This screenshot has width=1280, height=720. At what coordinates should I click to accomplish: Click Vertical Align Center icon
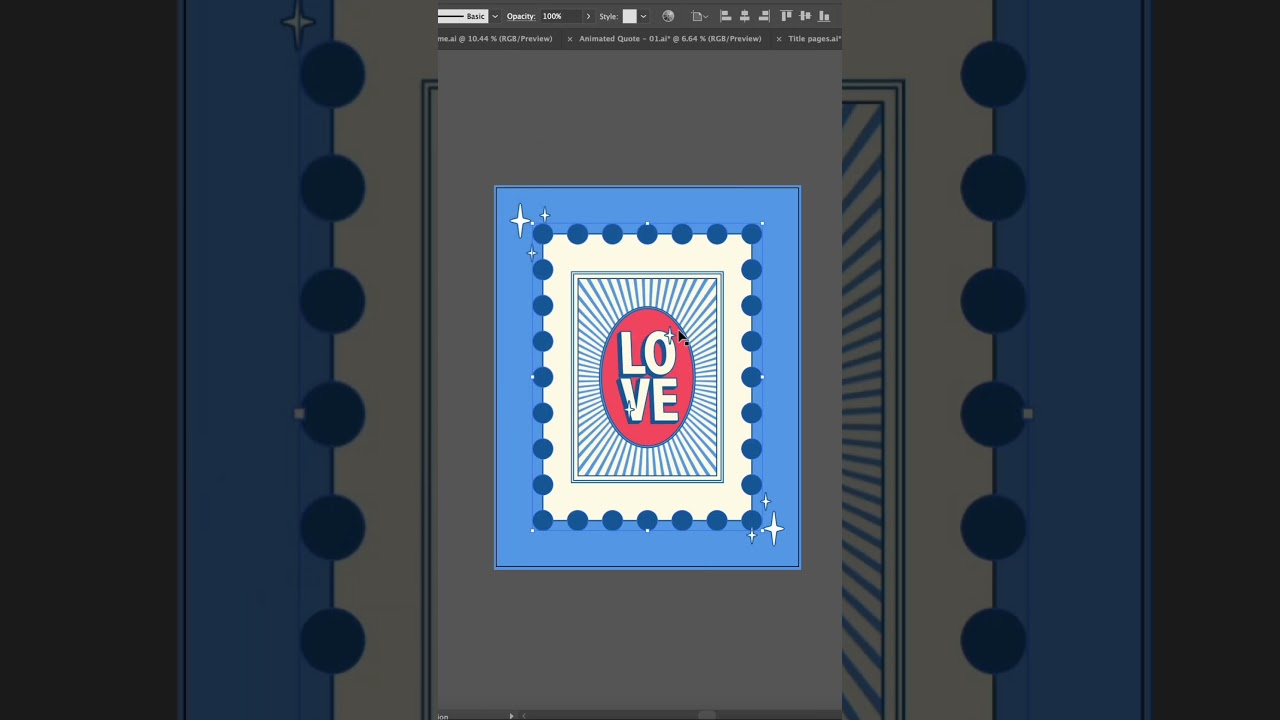pos(805,16)
